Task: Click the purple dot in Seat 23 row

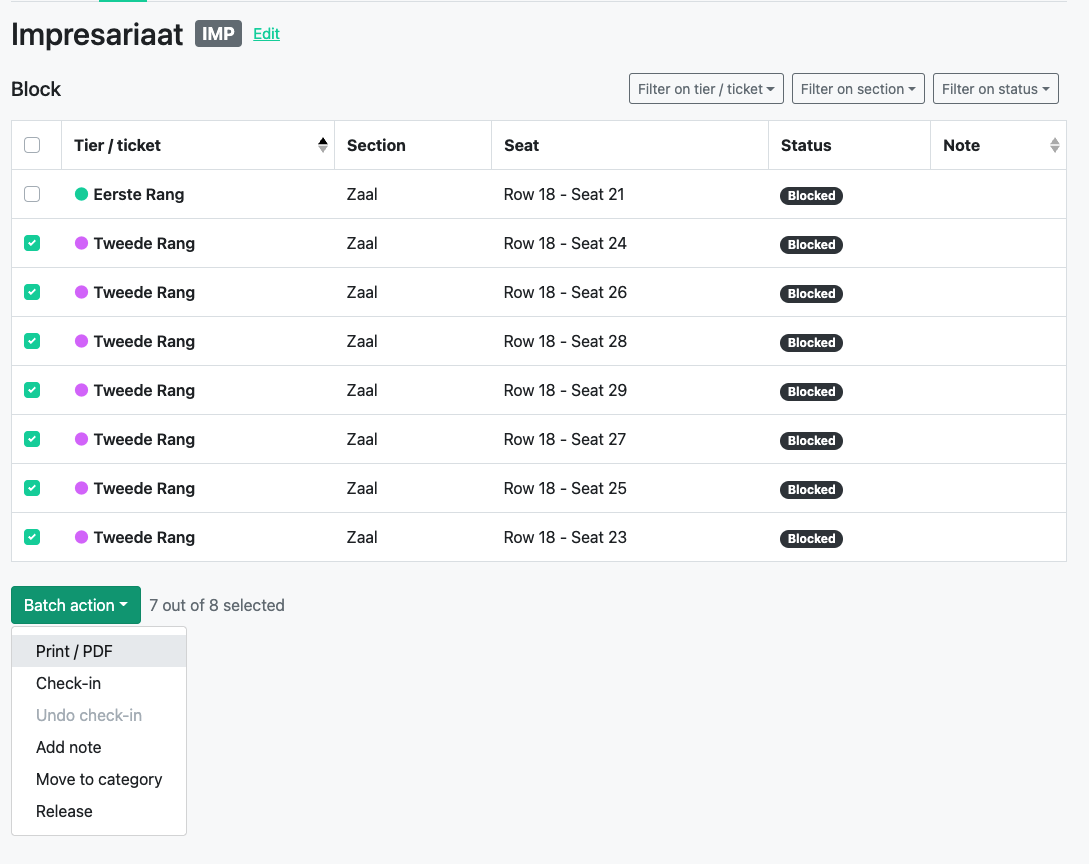Action: 81,537
